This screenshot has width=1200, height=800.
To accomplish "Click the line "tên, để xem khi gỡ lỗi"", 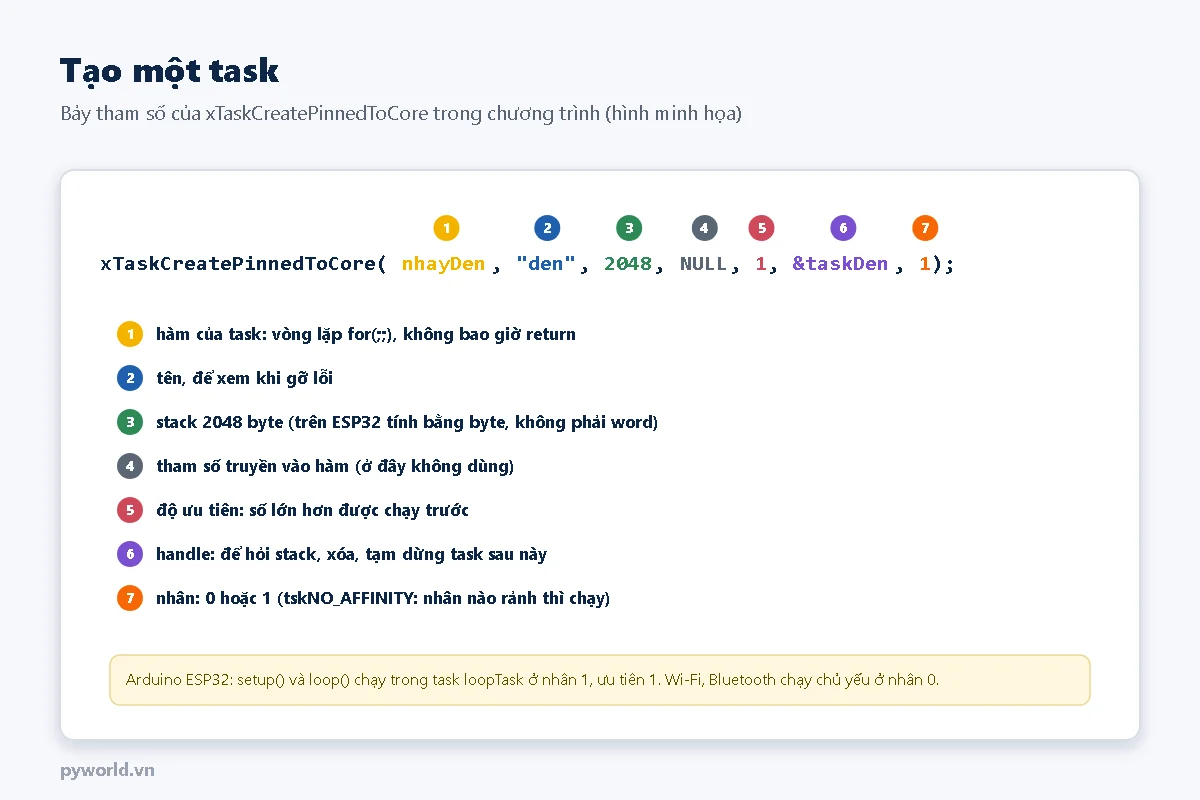I will pyautogui.click(x=245, y=378).
